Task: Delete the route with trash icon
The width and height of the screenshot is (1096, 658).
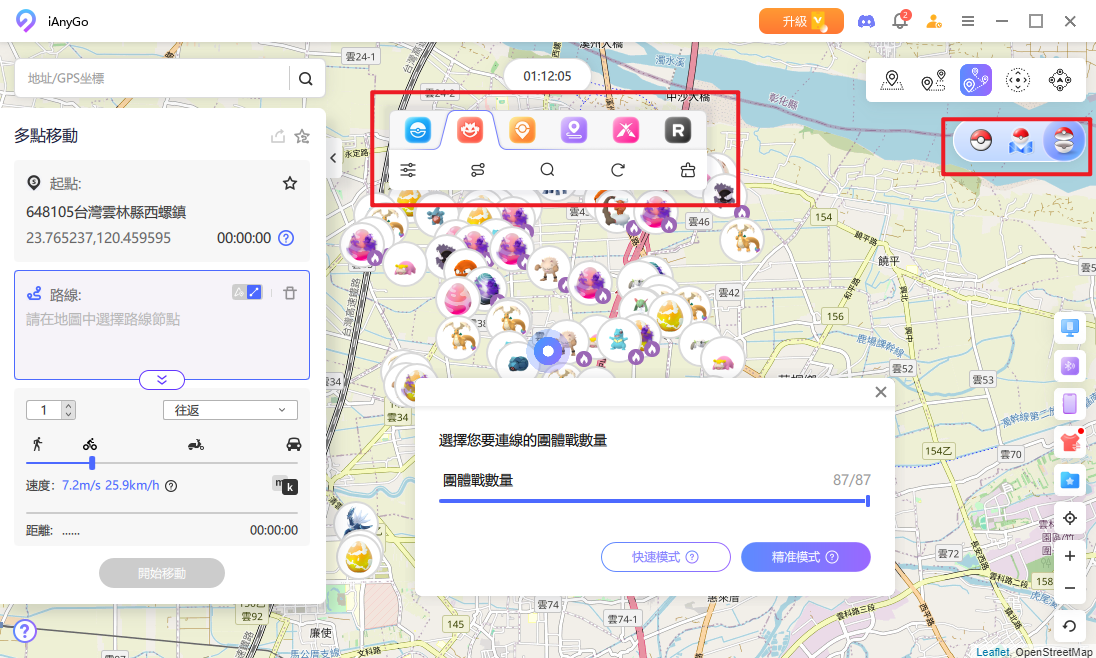Action: pyautogui.click(x=289, y=293)
